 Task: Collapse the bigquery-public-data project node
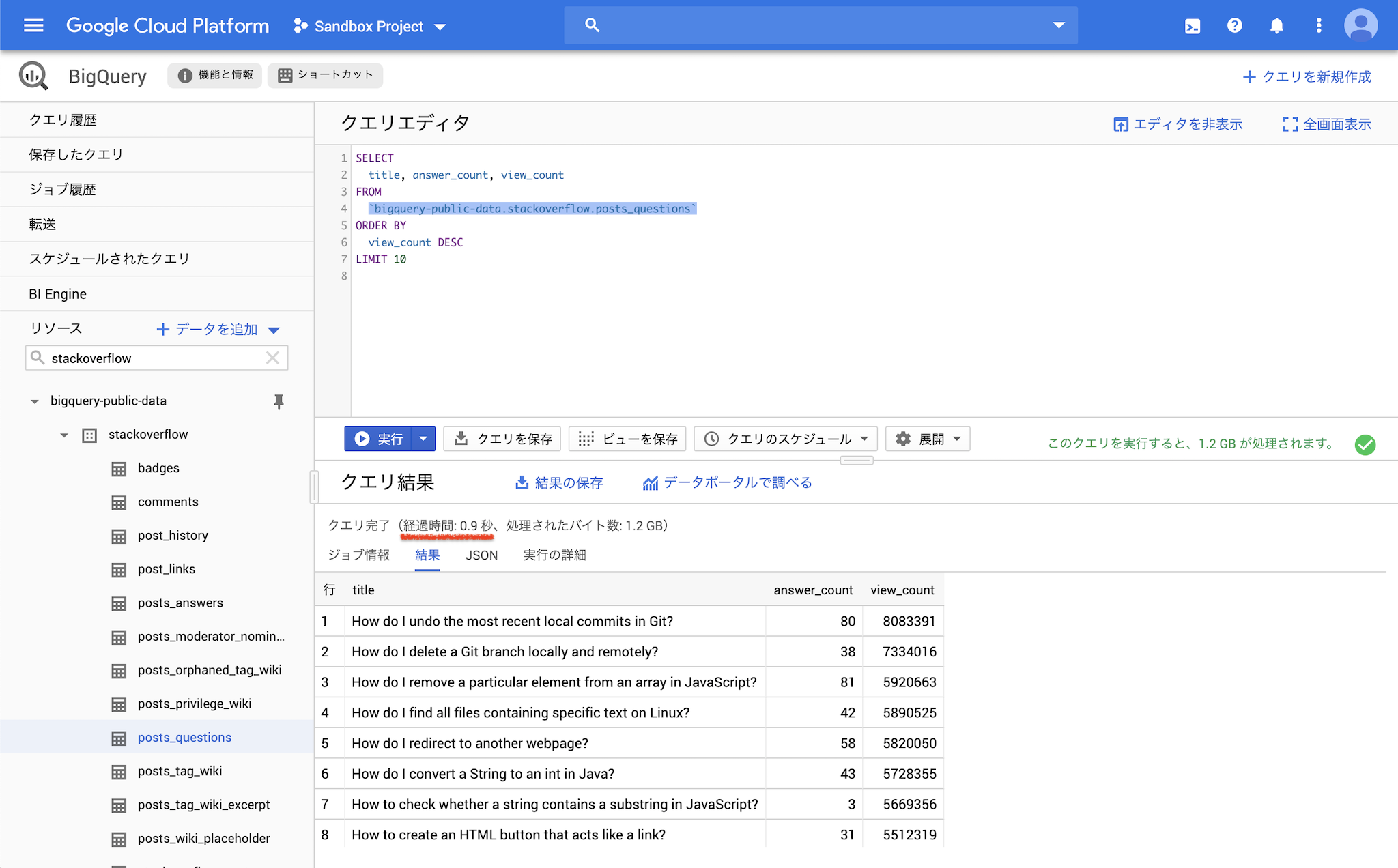(34, 401)
